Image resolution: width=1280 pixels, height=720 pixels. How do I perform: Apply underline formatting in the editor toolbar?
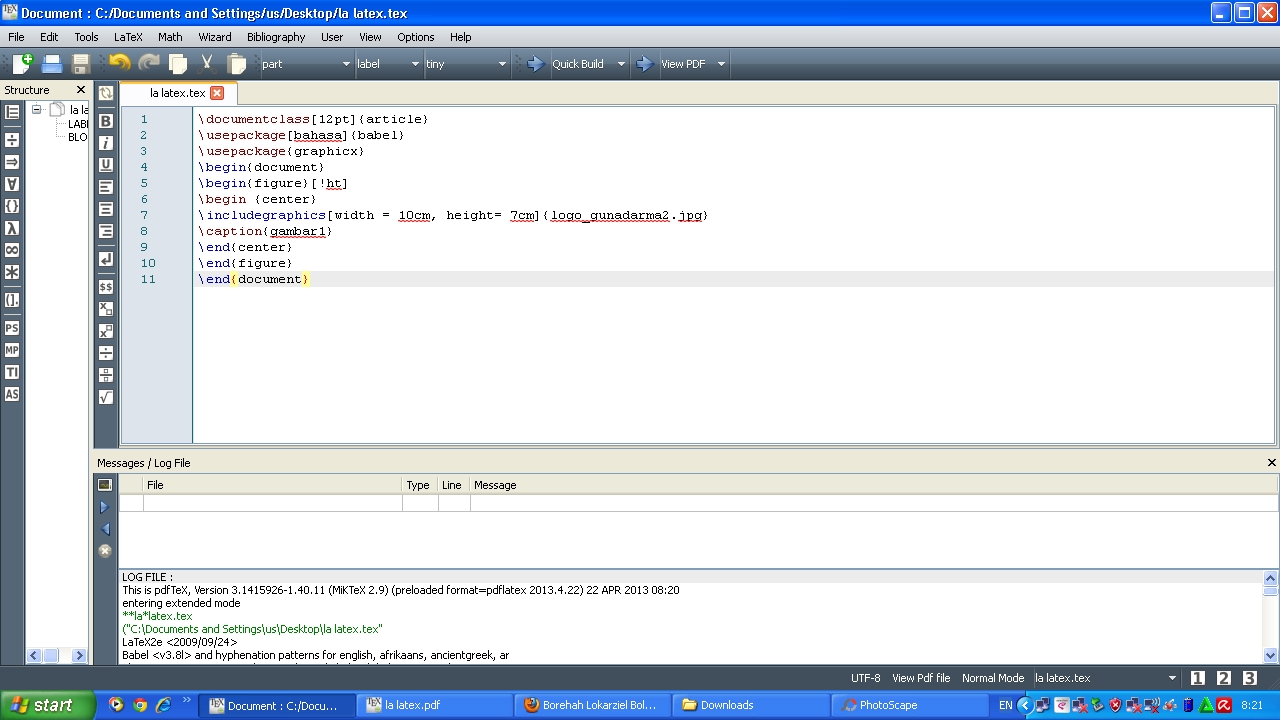pos(105,165)
